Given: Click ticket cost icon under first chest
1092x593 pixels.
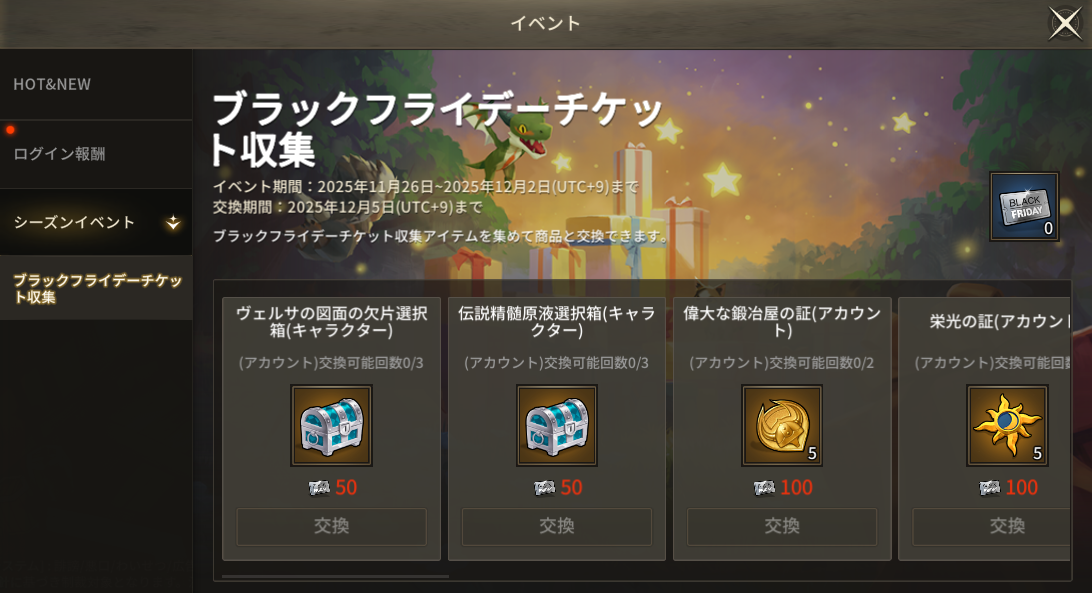Looking at the screenshot, I should click(x=319, y=488).
